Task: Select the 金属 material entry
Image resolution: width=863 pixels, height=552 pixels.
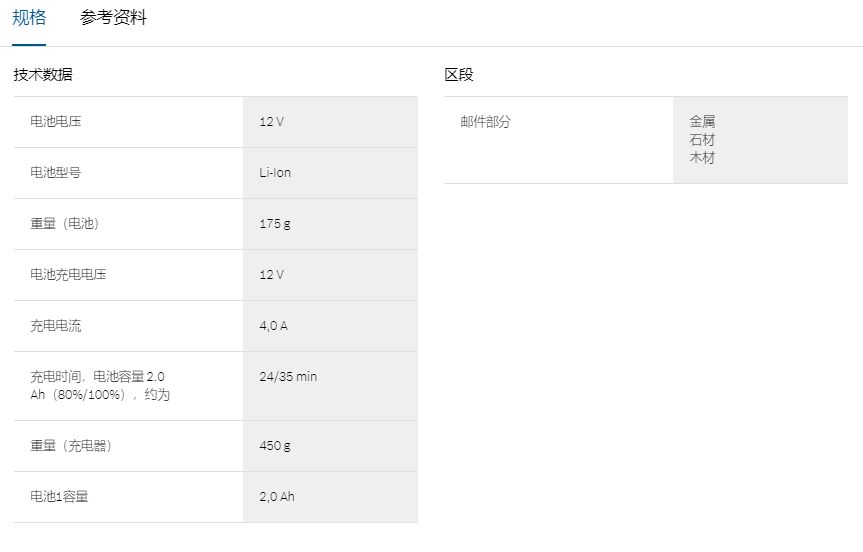Action: [702, 121]
